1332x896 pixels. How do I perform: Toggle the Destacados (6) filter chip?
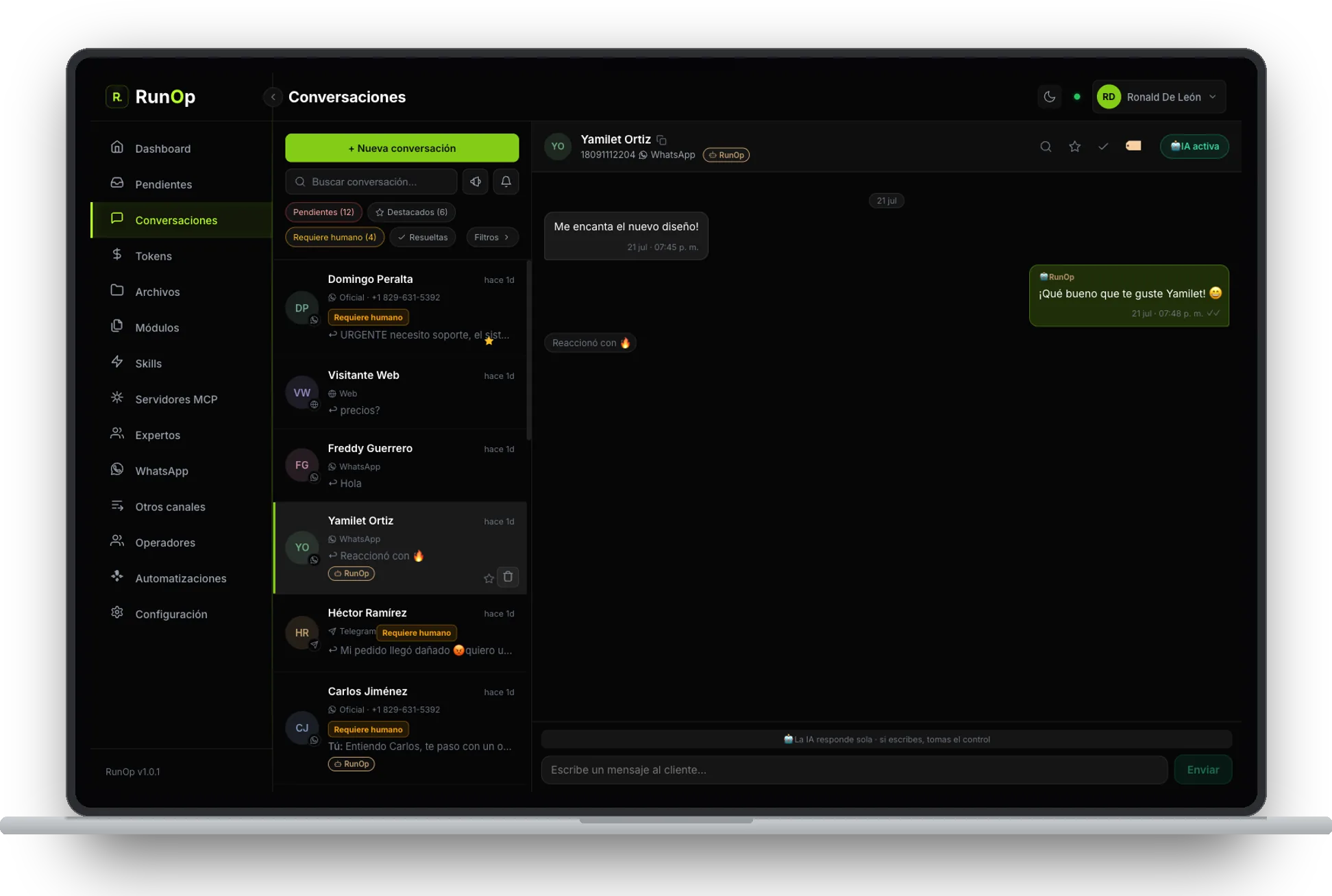pos(411,212)
